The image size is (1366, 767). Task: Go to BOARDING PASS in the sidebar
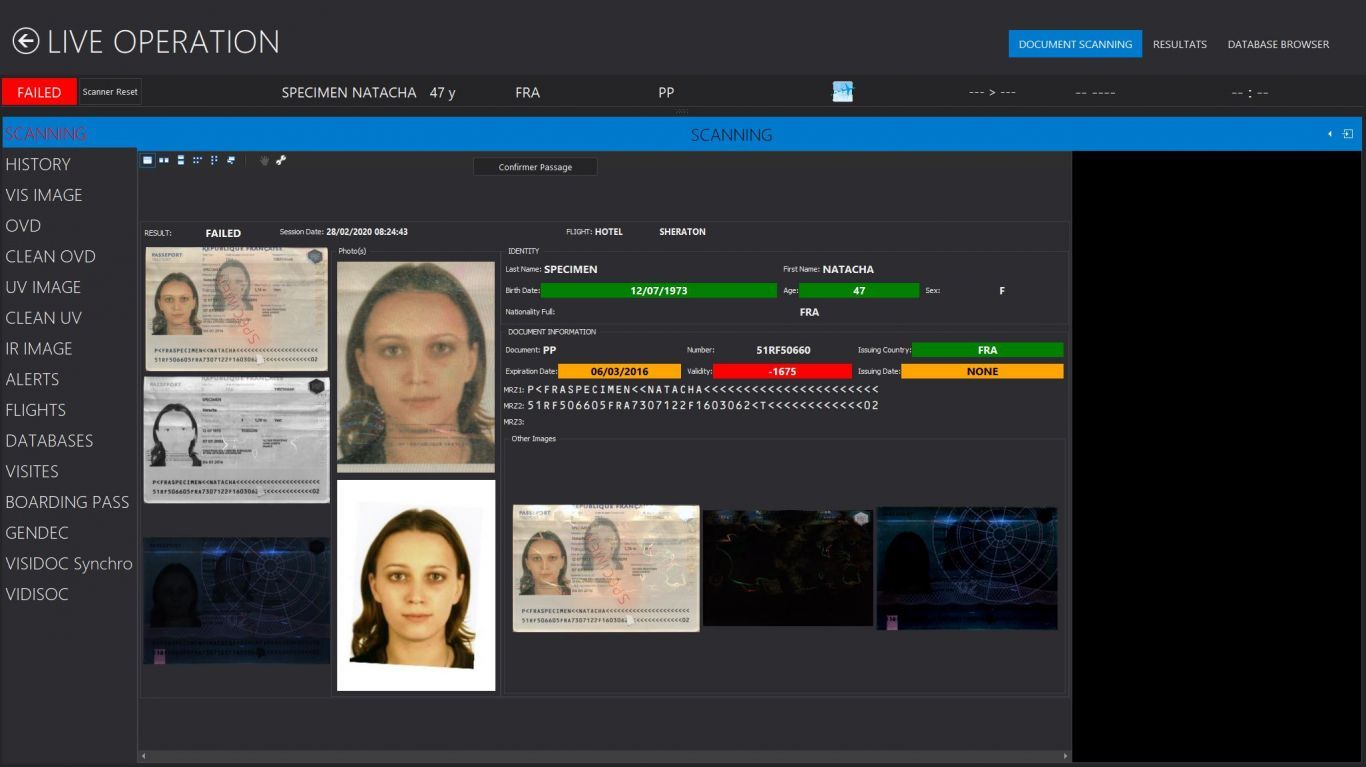click(67, 502)
